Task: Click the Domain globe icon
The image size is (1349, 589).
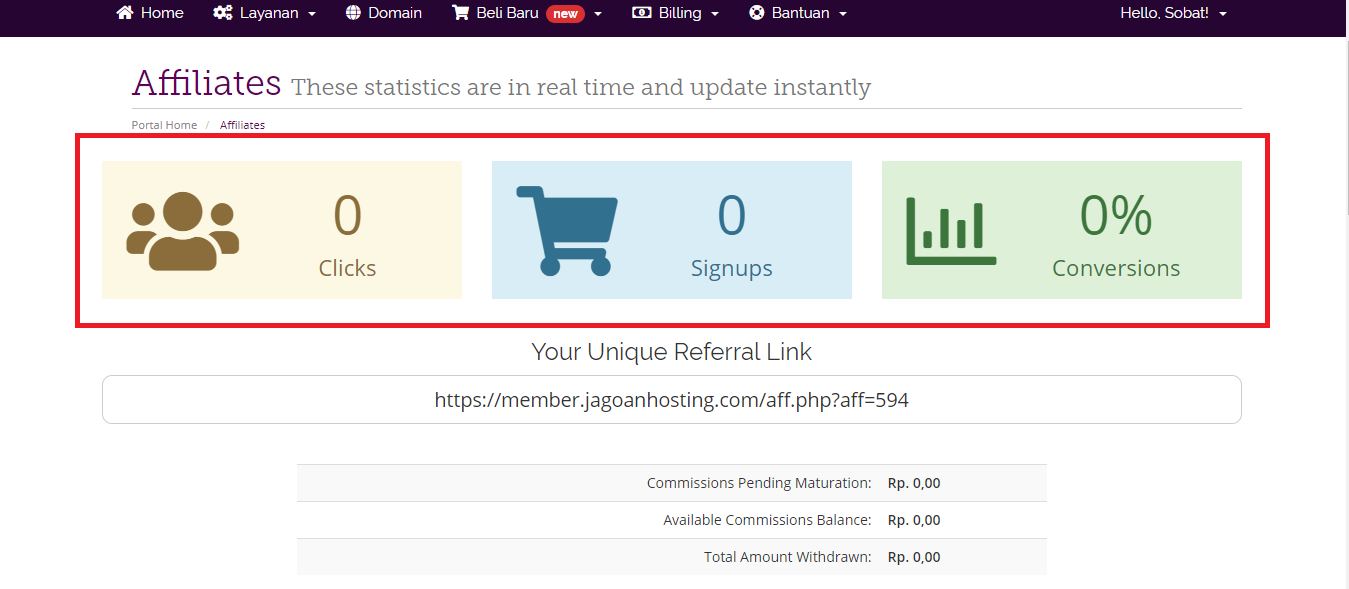Action: click(x=353, y=13)
